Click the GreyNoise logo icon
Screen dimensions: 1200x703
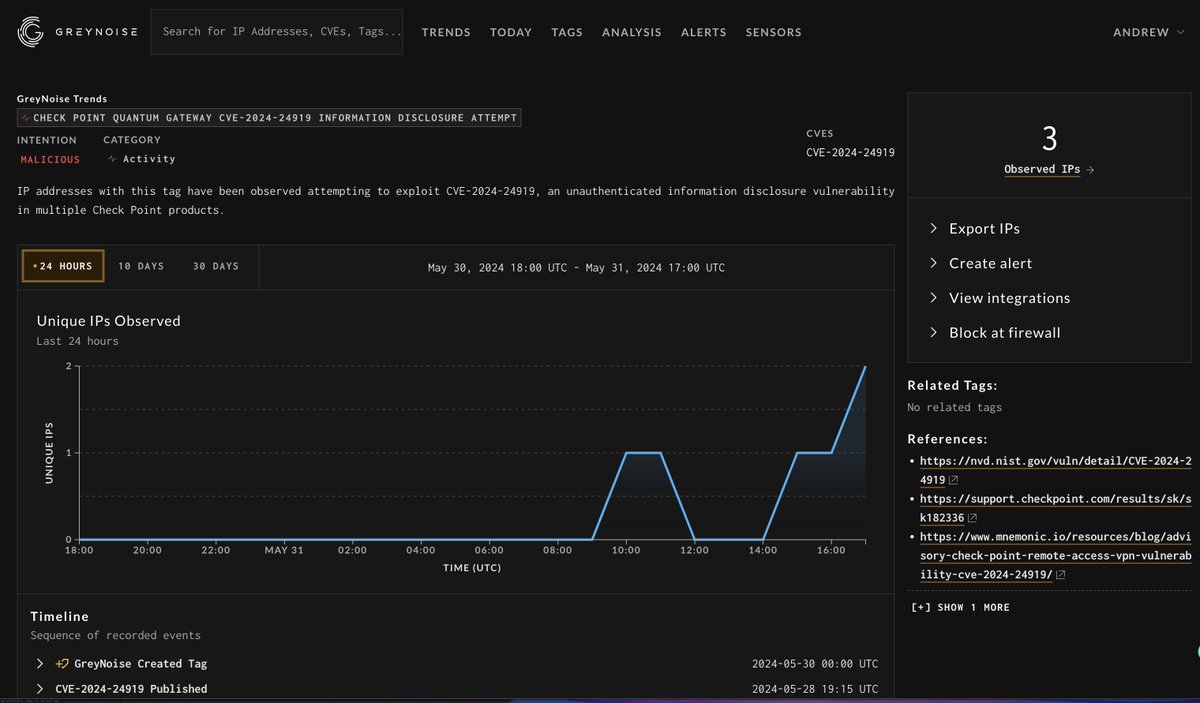click(29, 31)
